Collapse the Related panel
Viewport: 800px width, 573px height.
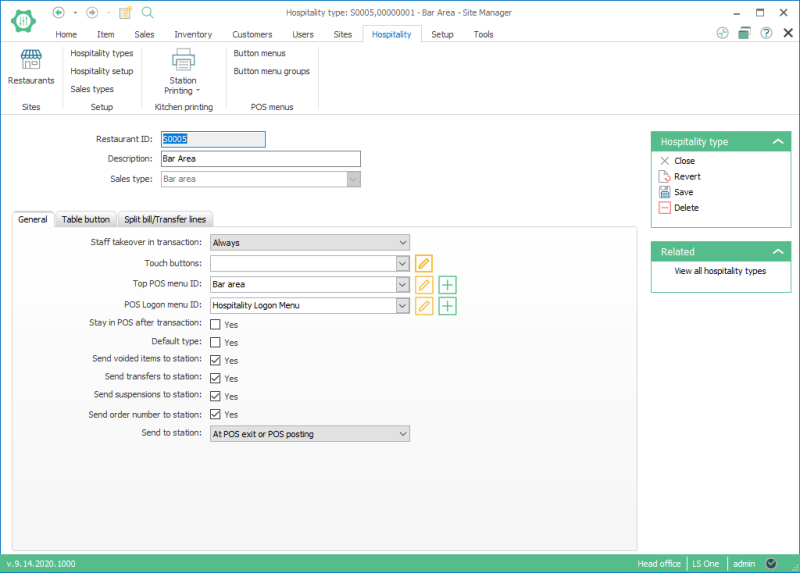pyautogui.click(x=778, y=252)
